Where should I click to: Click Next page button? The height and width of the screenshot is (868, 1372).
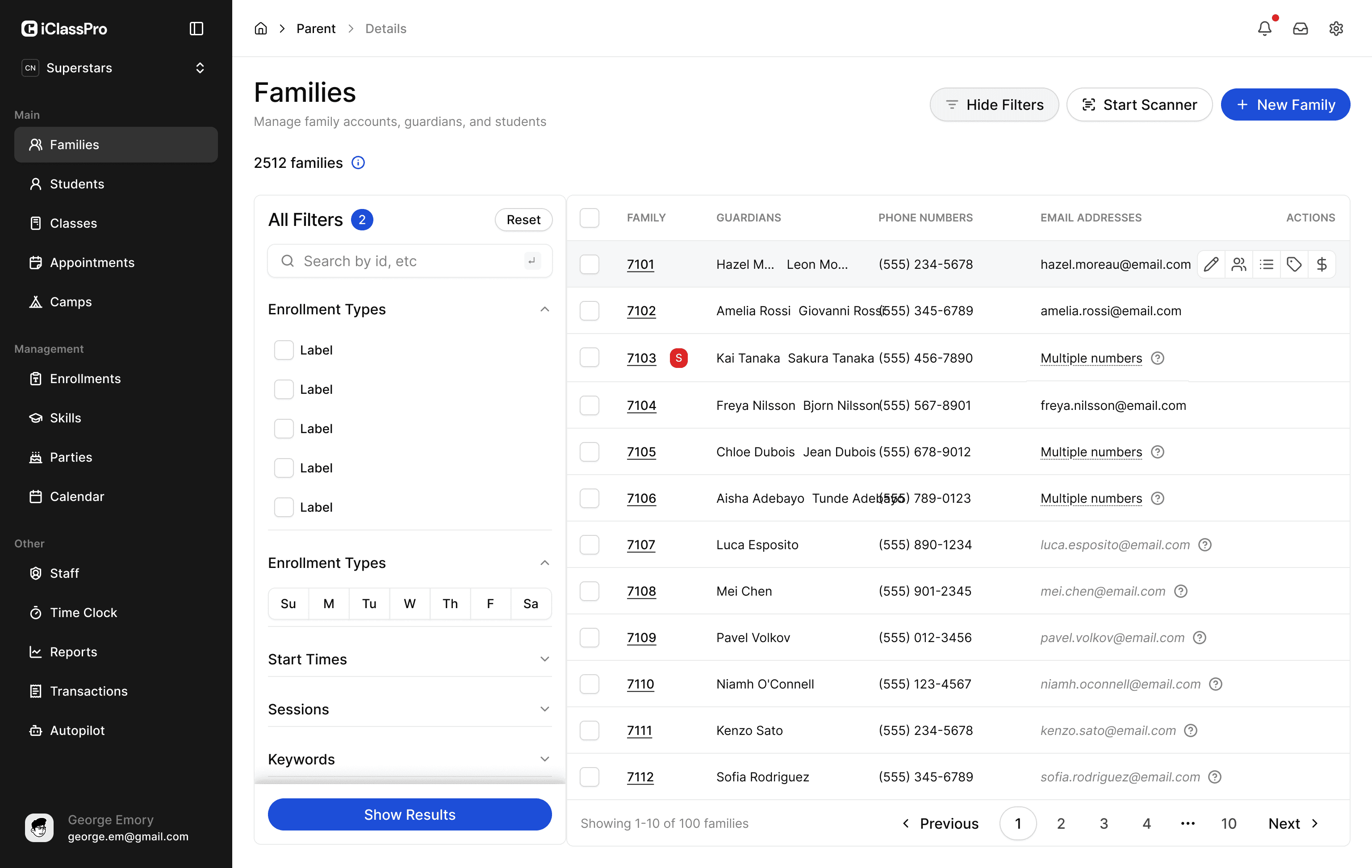[x=1293, y=824]
